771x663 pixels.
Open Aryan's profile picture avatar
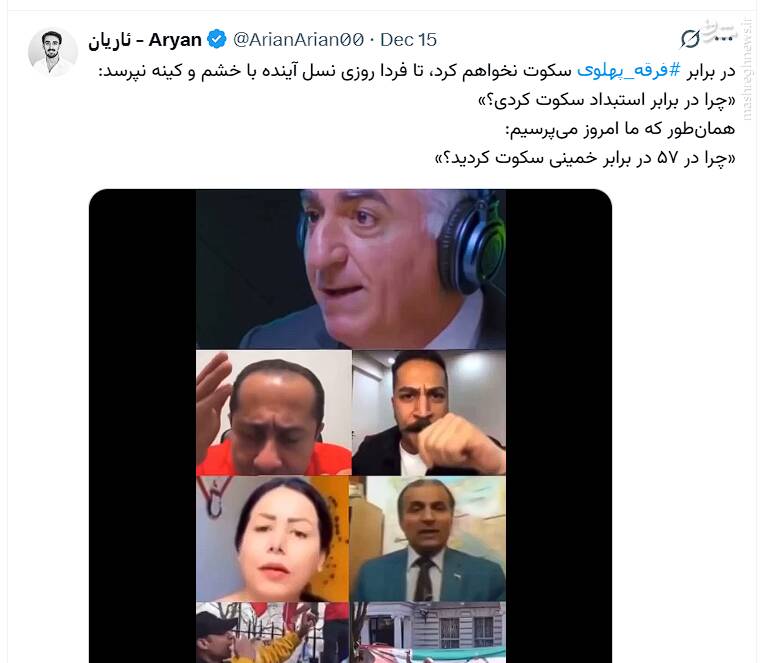[53, 53]
